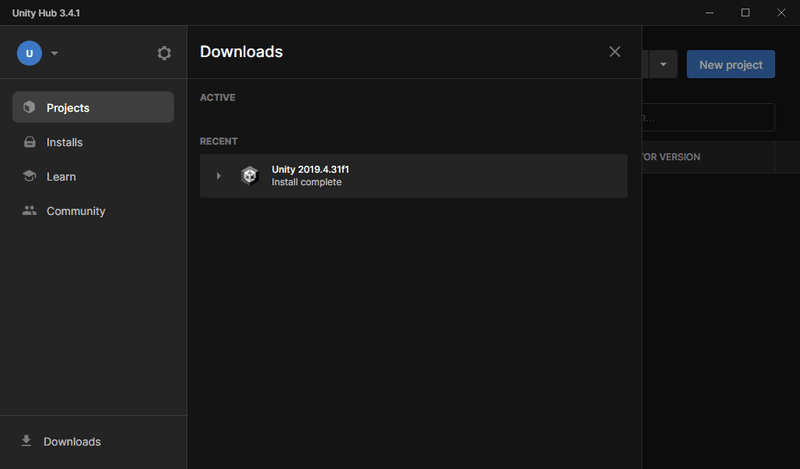Click the Install complete status text

306,182
